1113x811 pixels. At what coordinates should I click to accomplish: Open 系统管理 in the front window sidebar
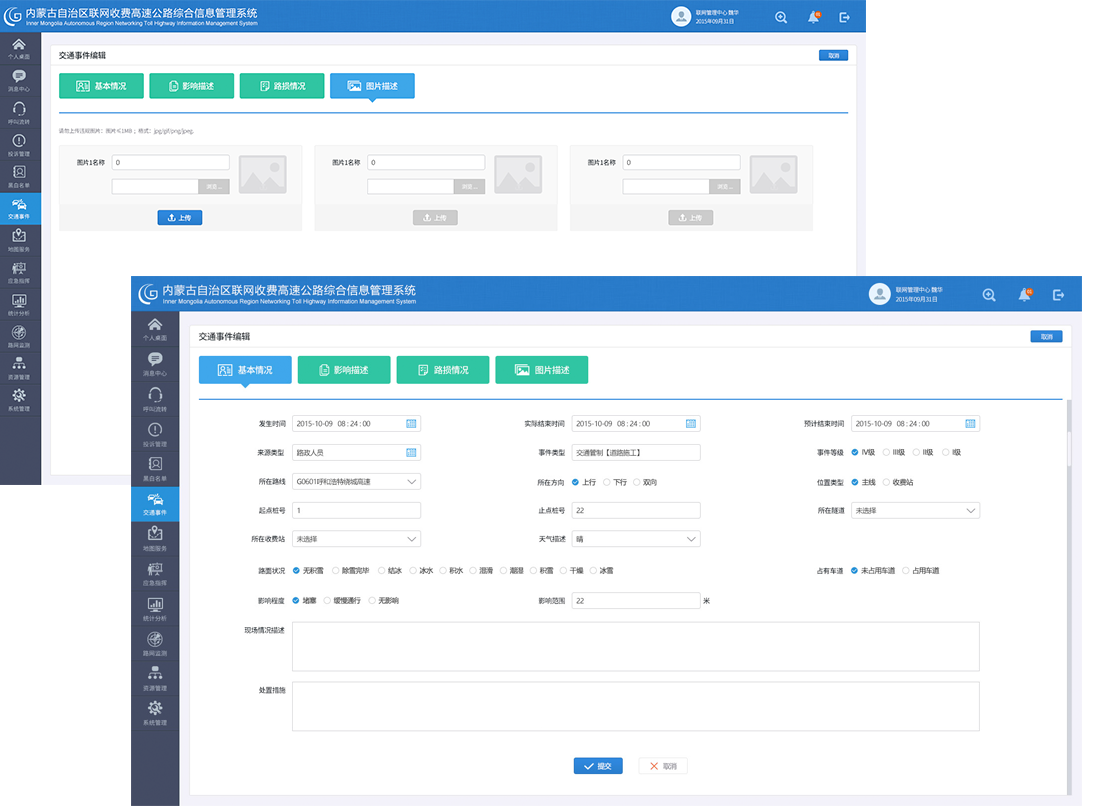pyautogui.click(x=155, y=712)
